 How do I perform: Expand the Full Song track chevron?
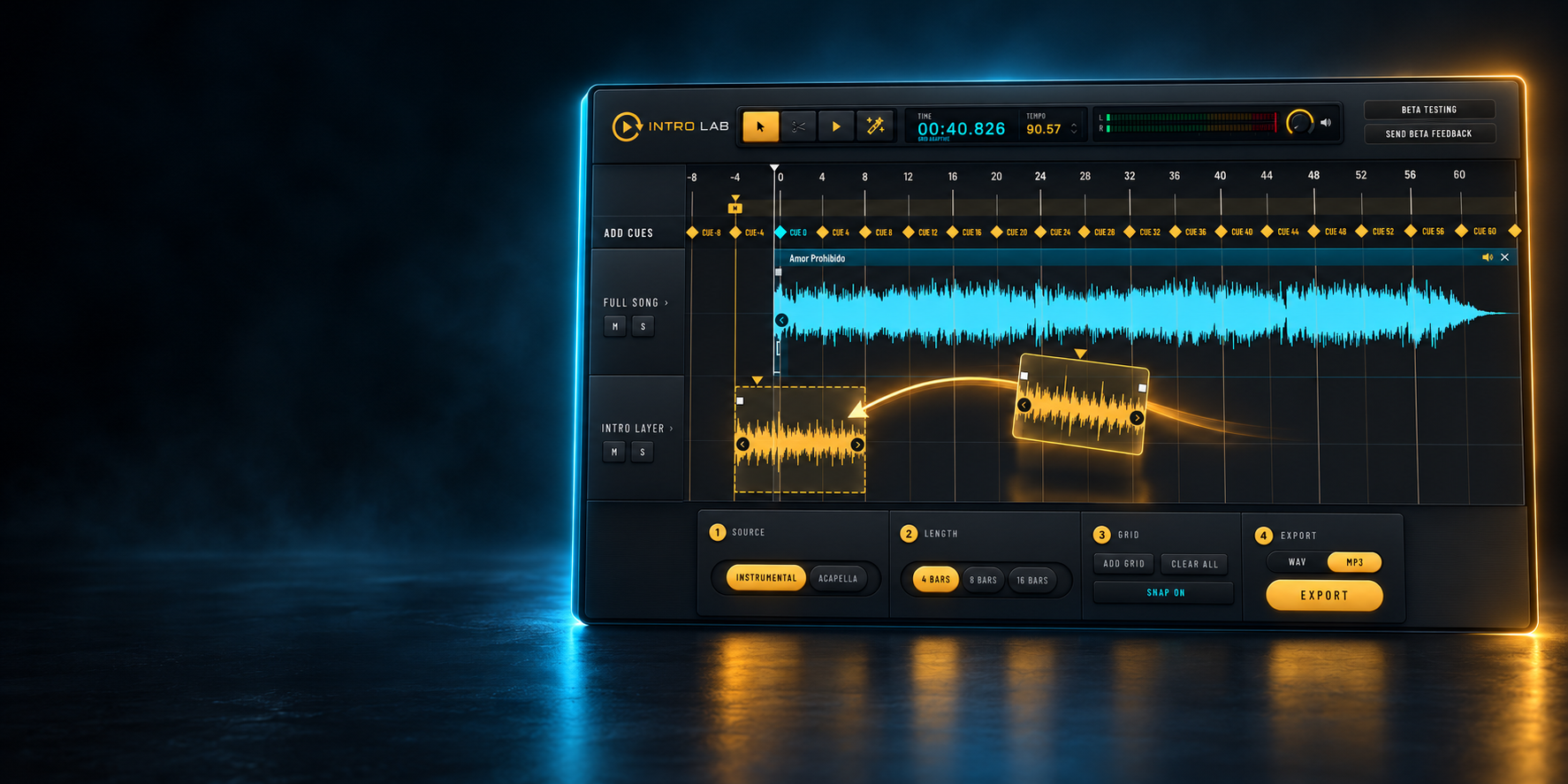click(666, 302)
